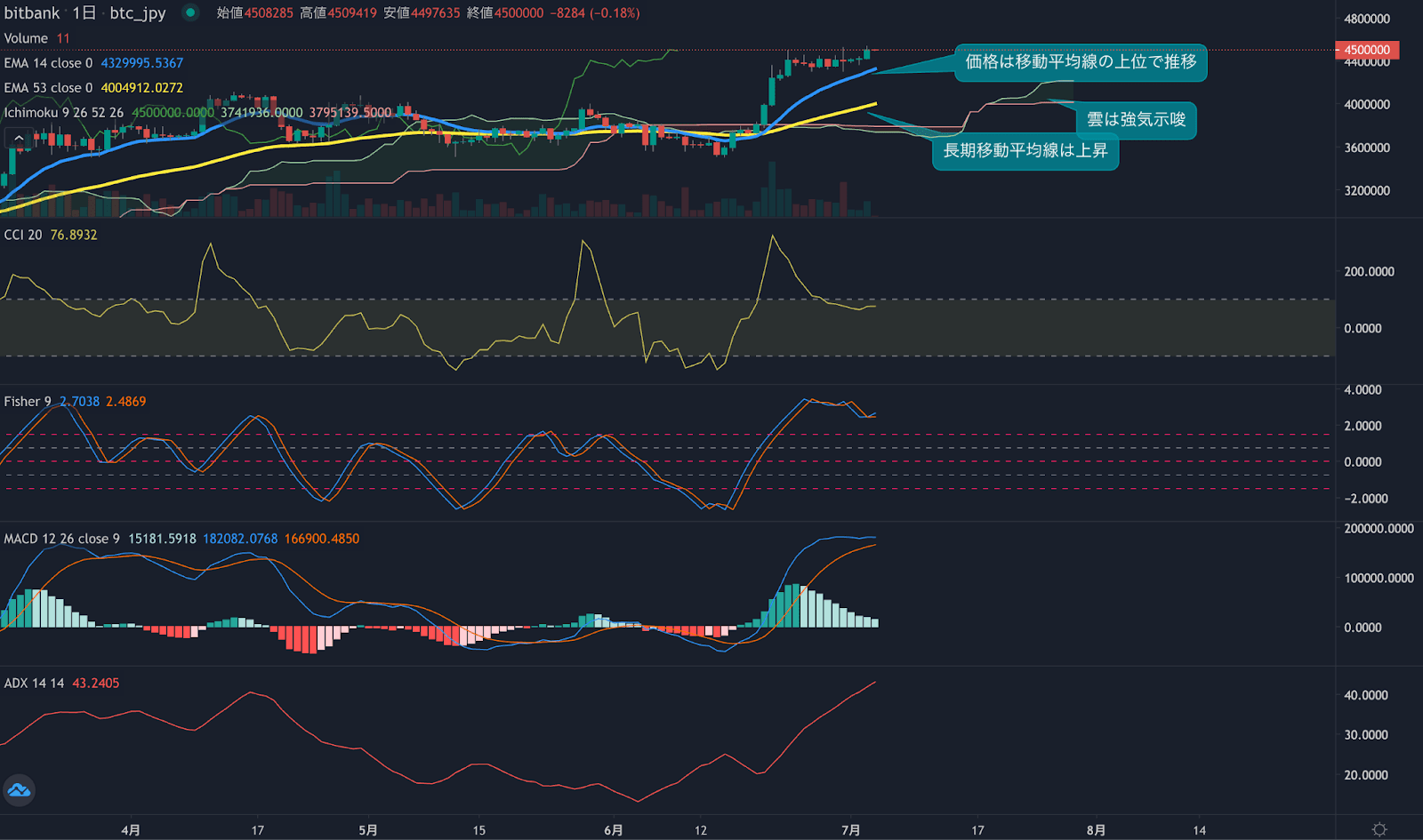This screenshot has height=840, width=1423.
Task: Expand the Ichimoku 9 26 52 26 legend
Action: tap(62, 113)
